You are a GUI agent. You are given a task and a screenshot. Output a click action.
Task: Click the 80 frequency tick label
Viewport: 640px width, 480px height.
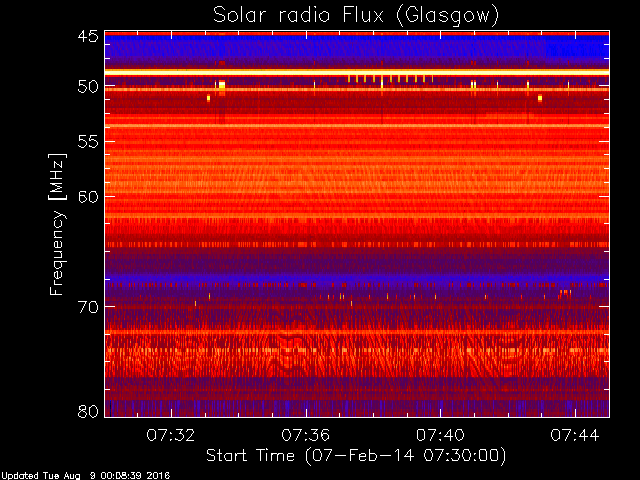88,411
